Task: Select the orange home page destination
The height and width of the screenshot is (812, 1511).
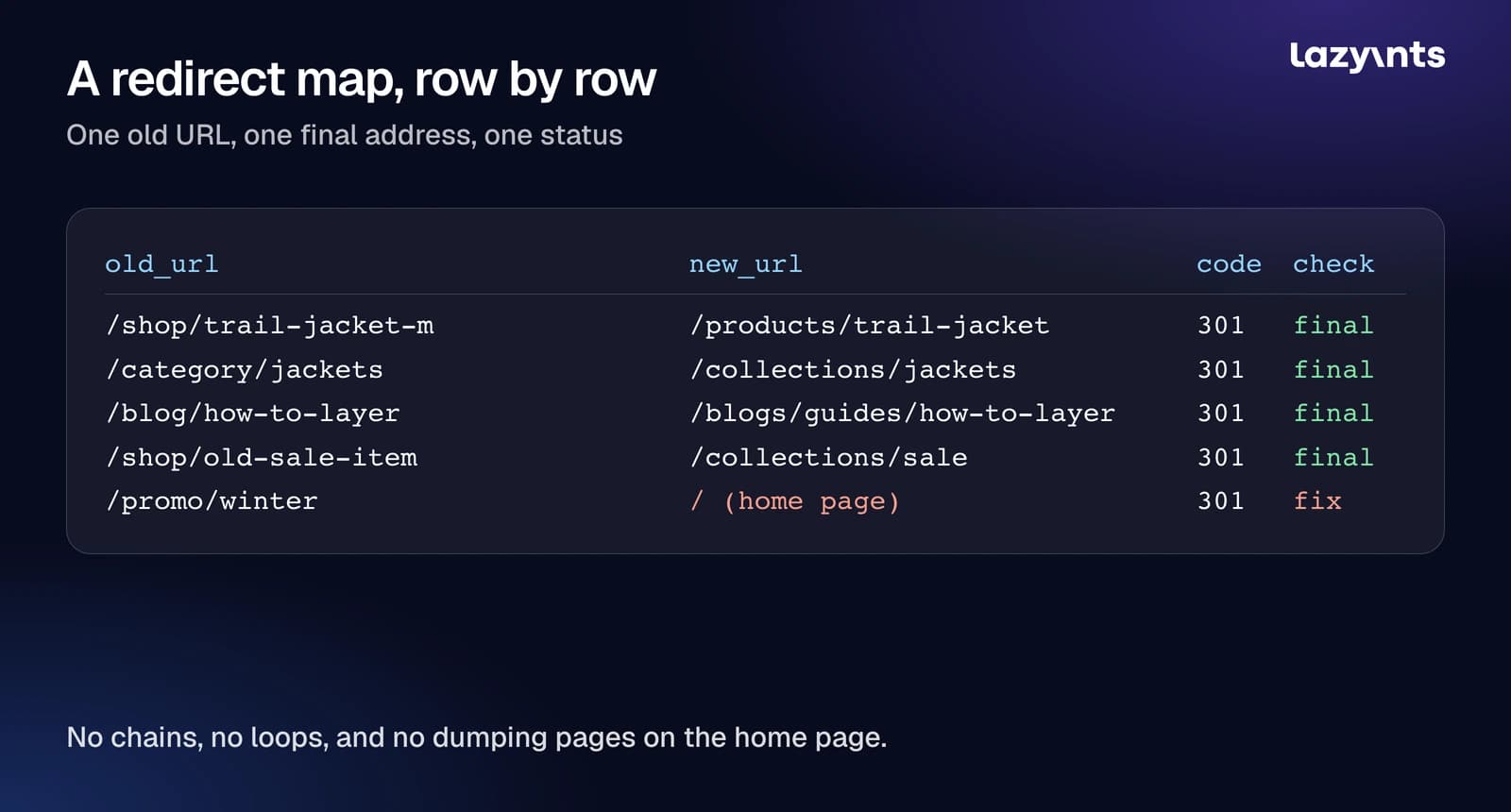Action: (794, 501)
